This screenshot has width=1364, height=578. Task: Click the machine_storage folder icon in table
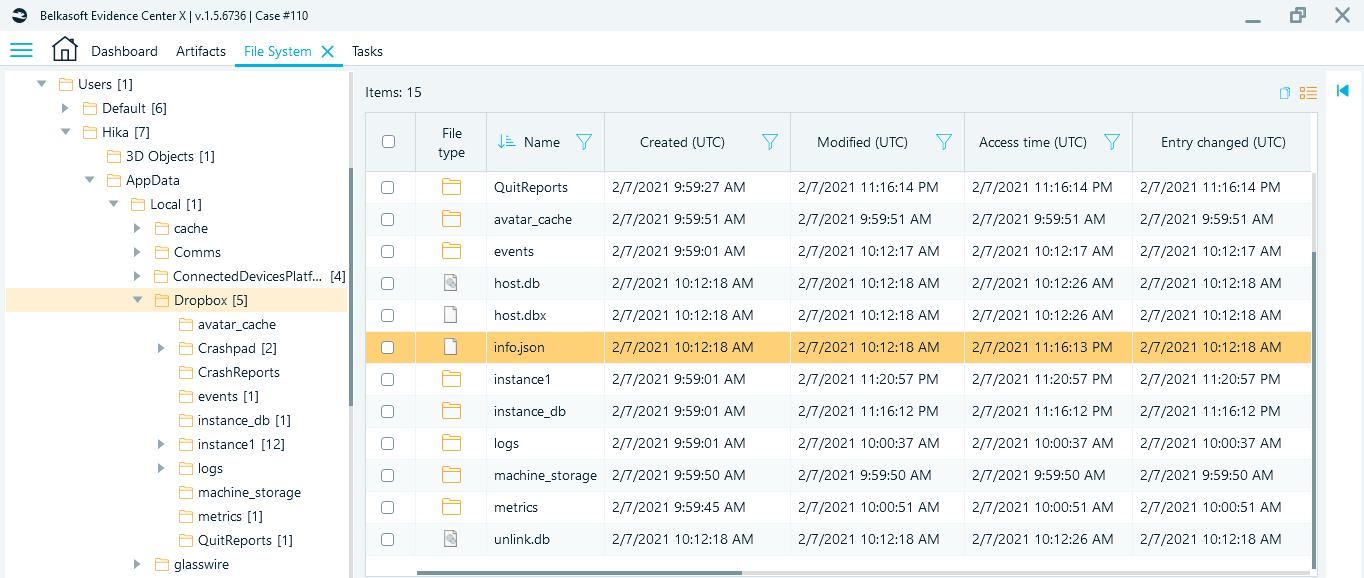pos(451,475)
